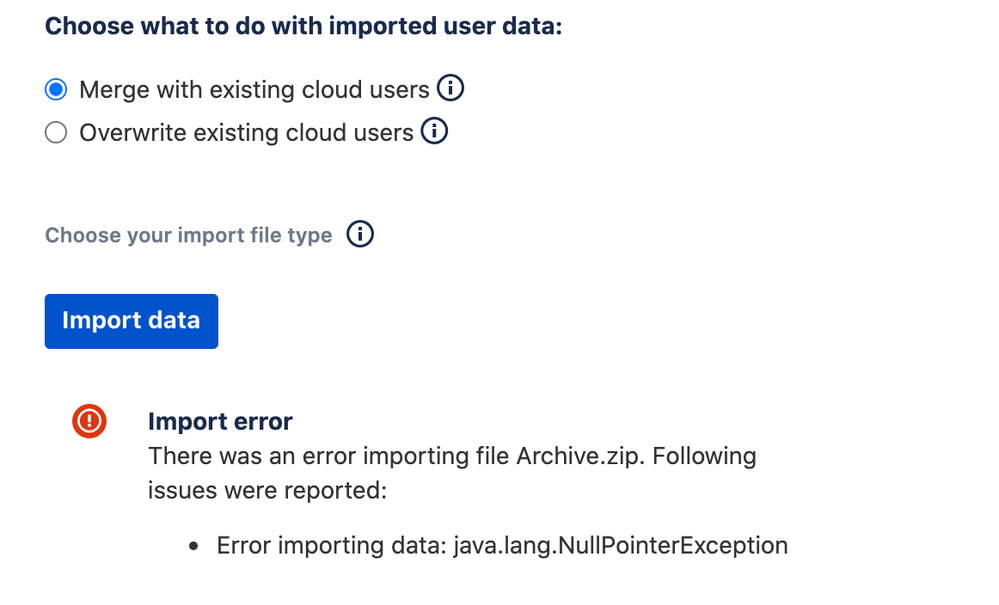Select the info circle after Merge with existing
This screenshot has height=605, width=999.
click(450, 88)
